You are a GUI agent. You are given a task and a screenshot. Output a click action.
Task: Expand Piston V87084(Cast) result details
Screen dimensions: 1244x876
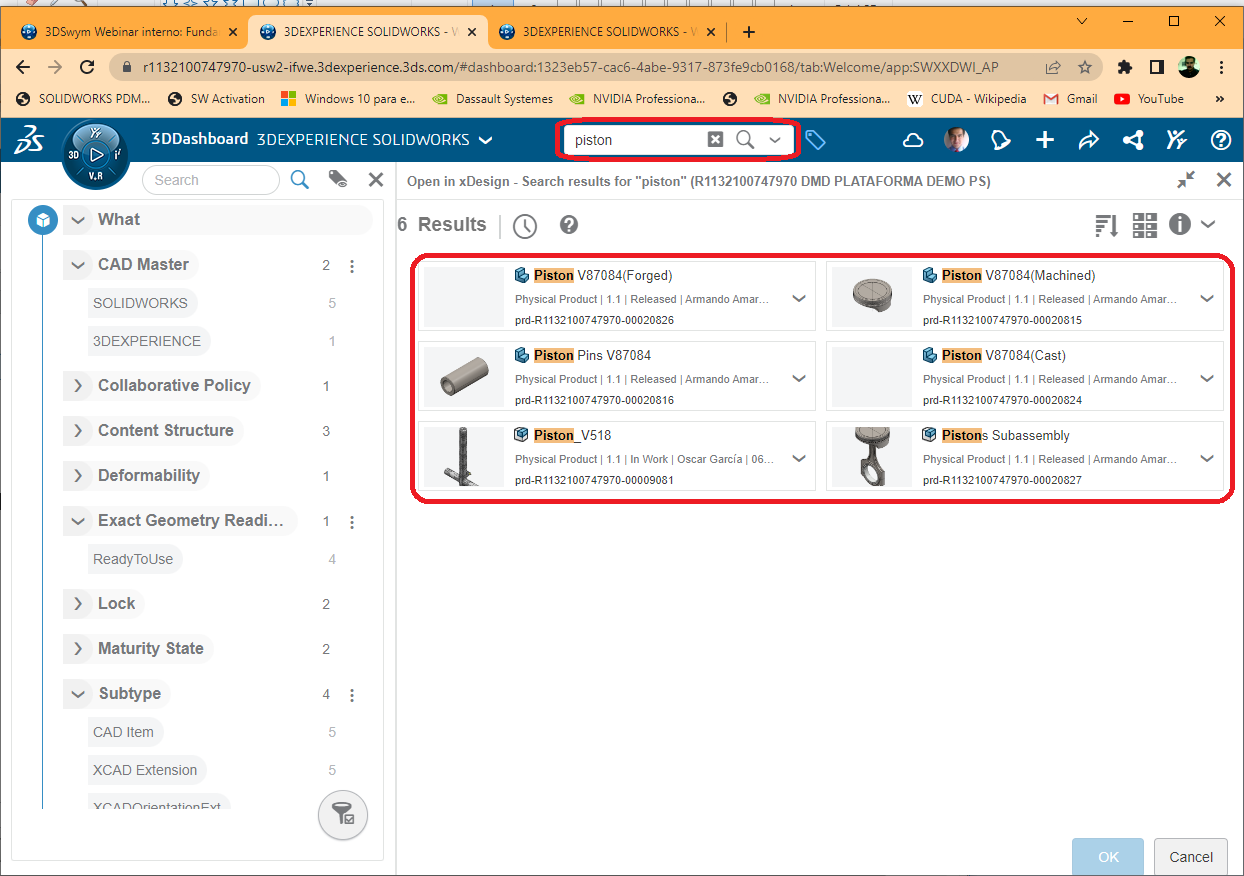(x=1207, y=378)
